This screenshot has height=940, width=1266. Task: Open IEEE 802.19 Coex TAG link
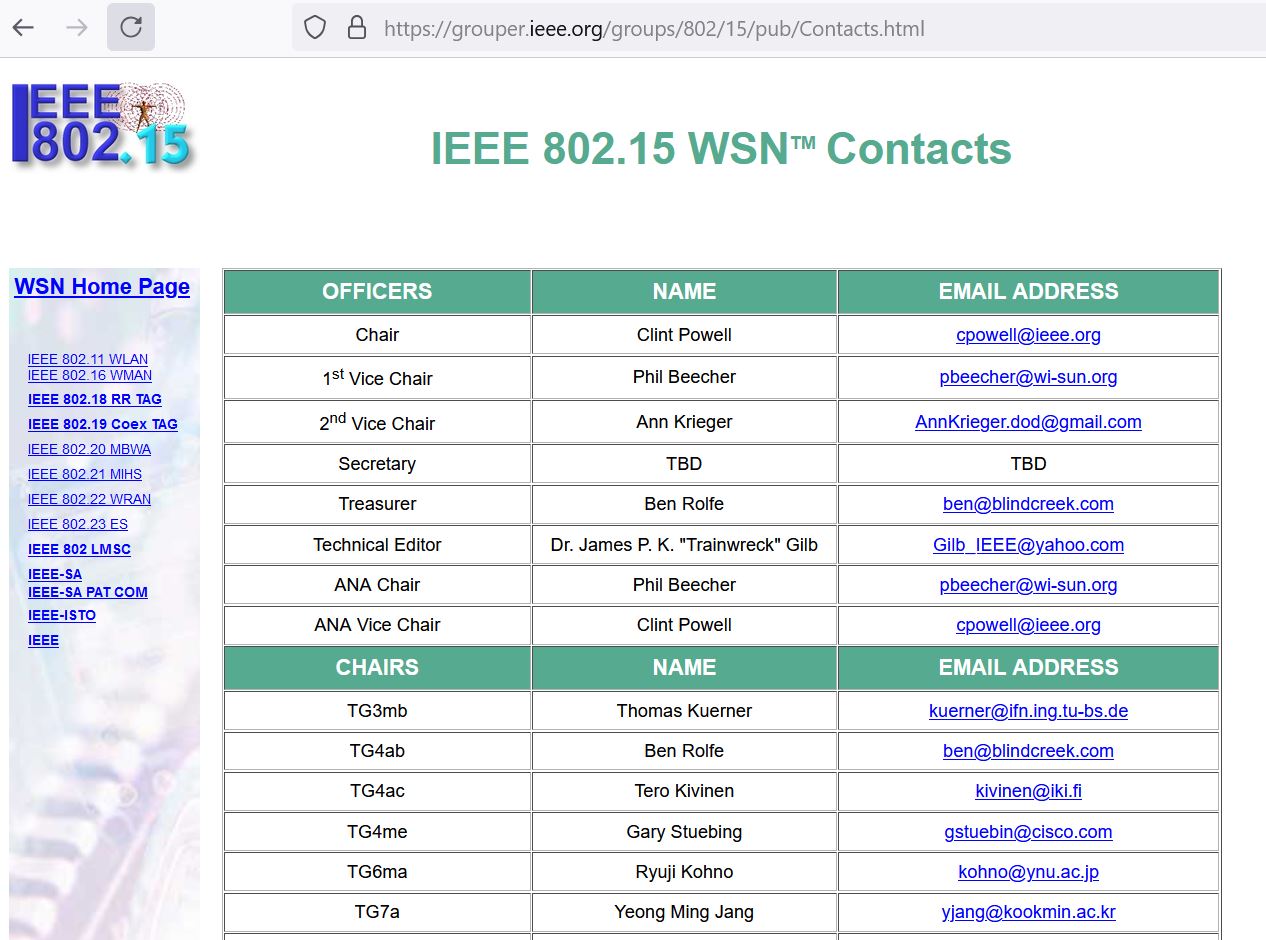pos(103,424)
